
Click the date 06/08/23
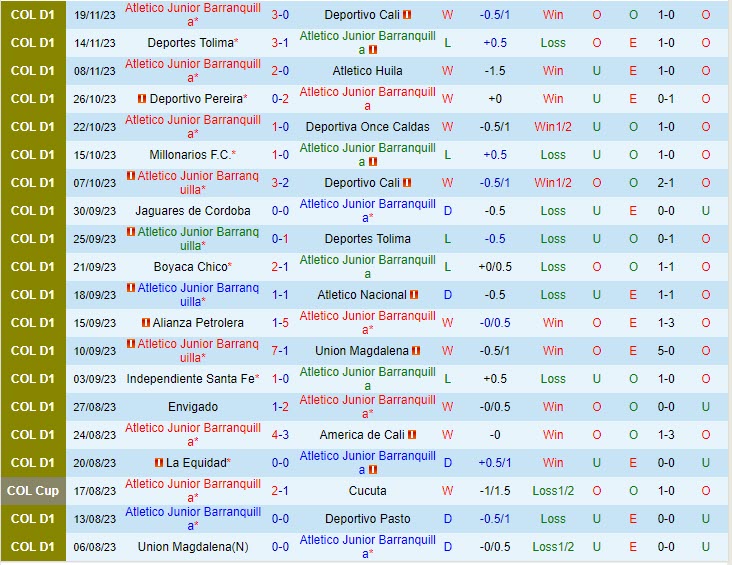[x=94, y=547]
